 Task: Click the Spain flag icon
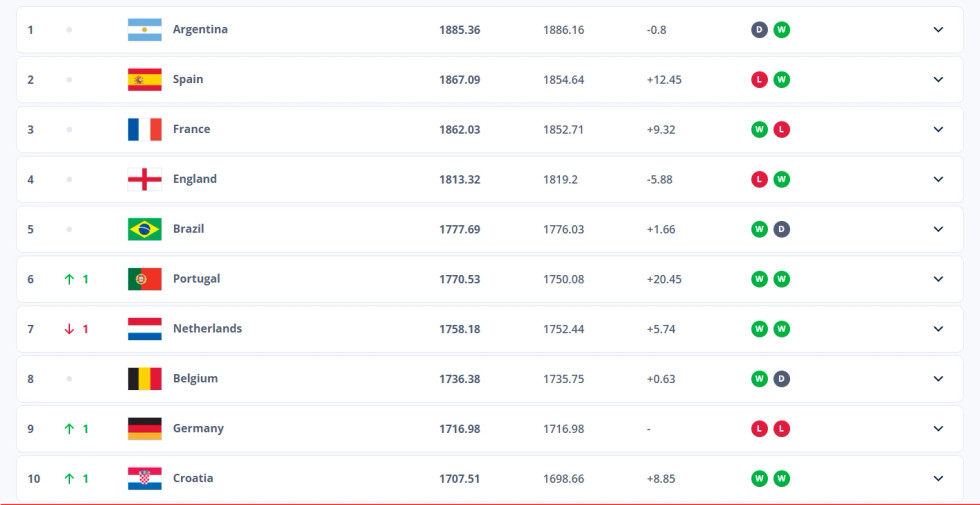pyautogui.click(x=144, y=79)
